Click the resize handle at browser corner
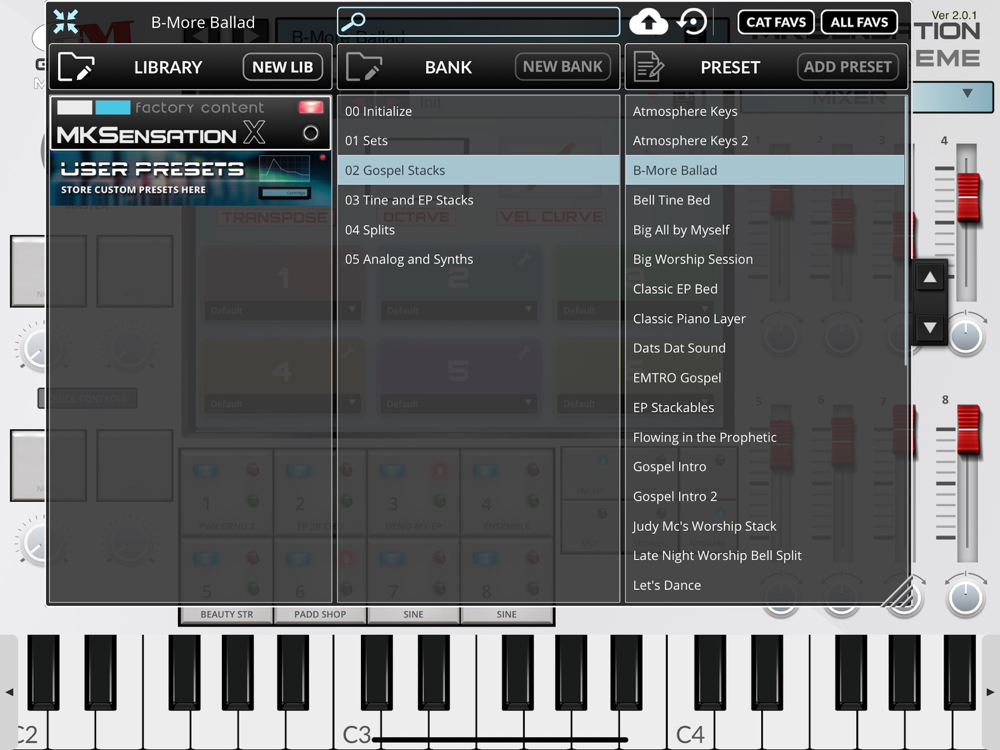Image resolution: width=1000 pixels, height=750 pixels. pyautogui.click(x=896, y=591)
